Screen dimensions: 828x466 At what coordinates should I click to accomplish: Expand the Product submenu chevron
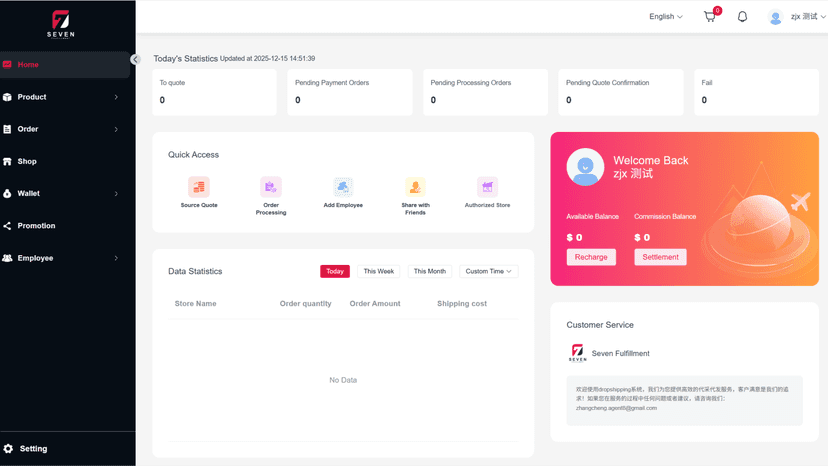[x=116, y=97]
